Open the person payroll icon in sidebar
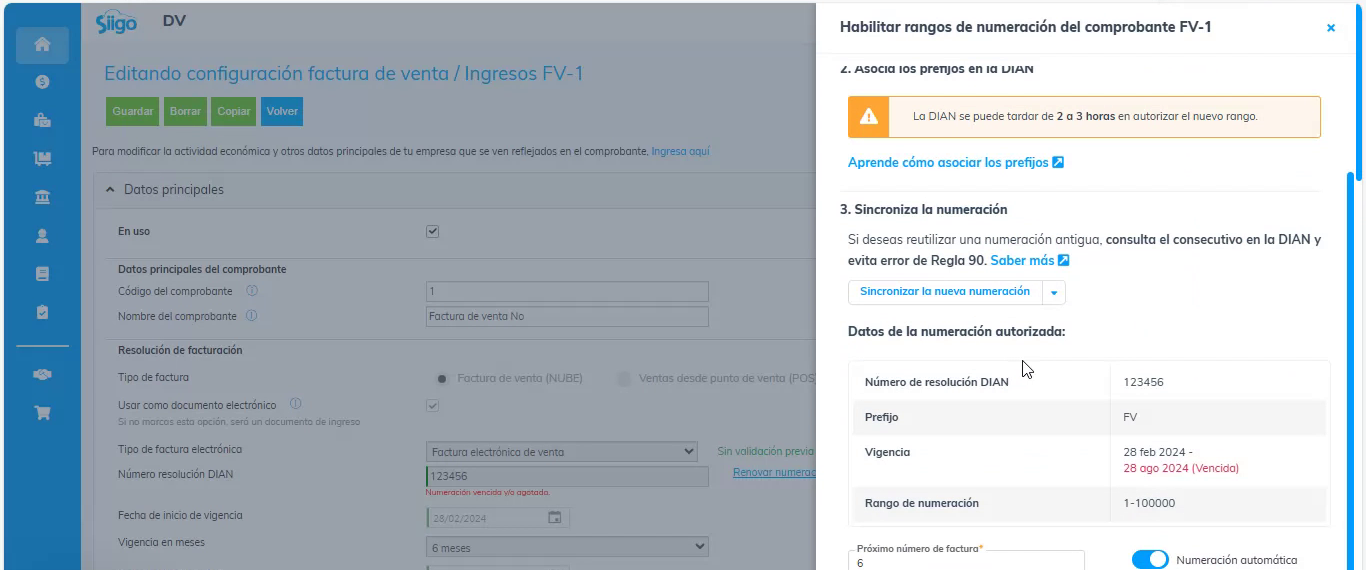Viewport: 1366px width, 570px height. 42,236
